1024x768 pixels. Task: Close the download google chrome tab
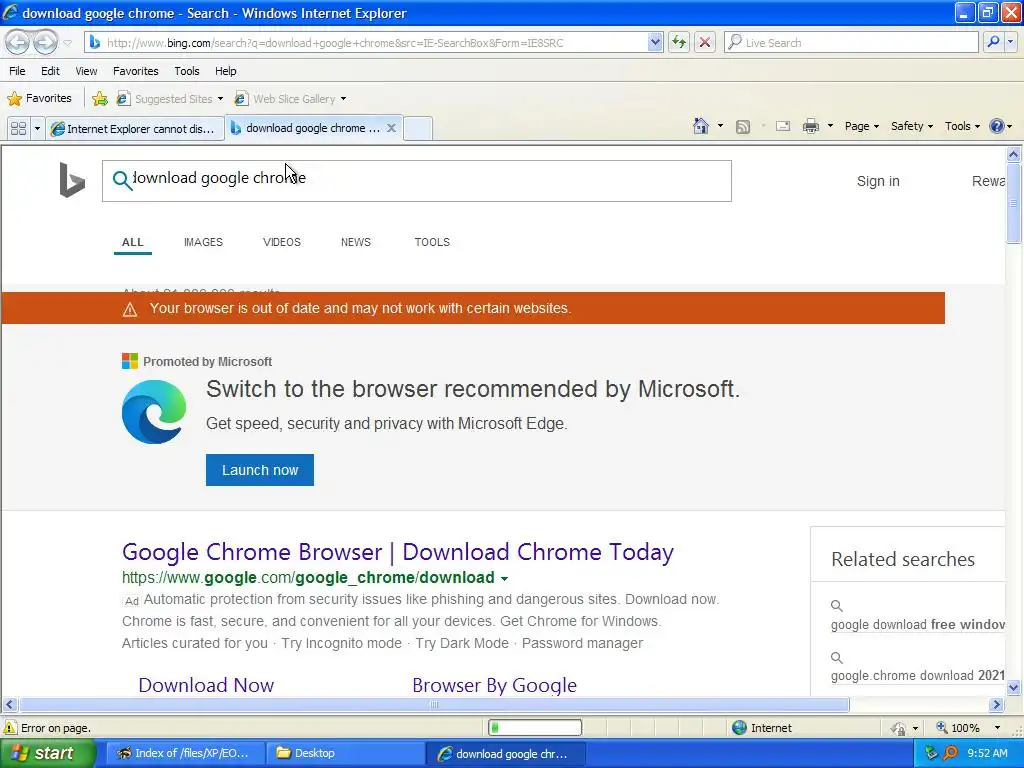coord(391,128)
